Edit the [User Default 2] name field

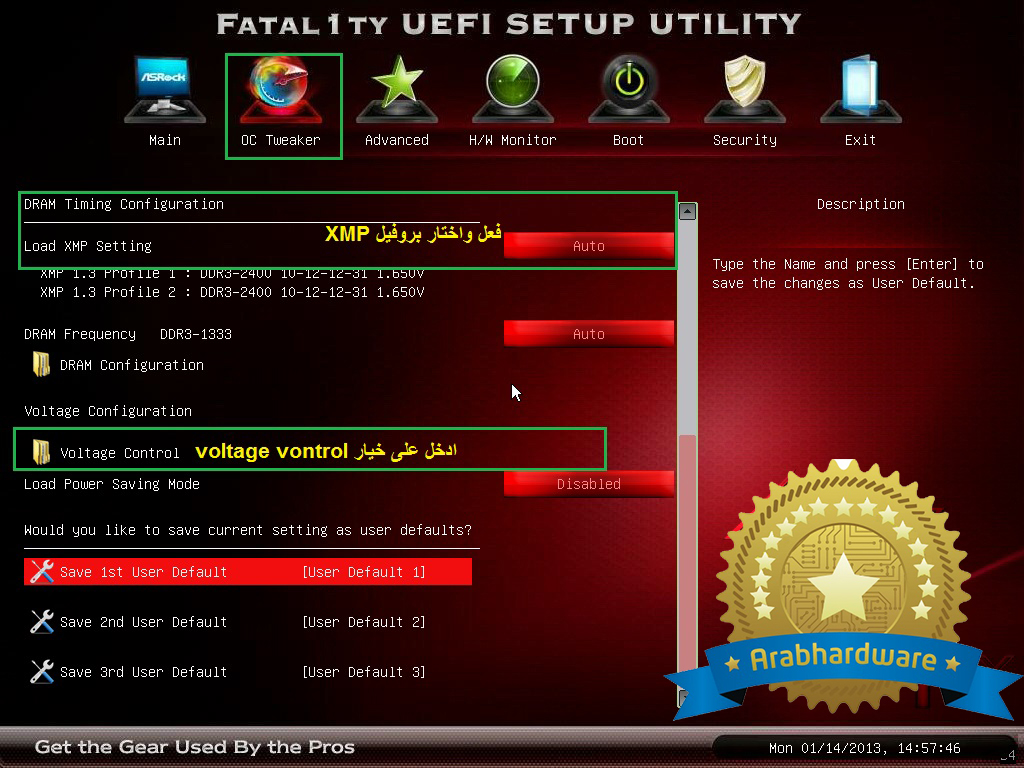coord(364,622)
